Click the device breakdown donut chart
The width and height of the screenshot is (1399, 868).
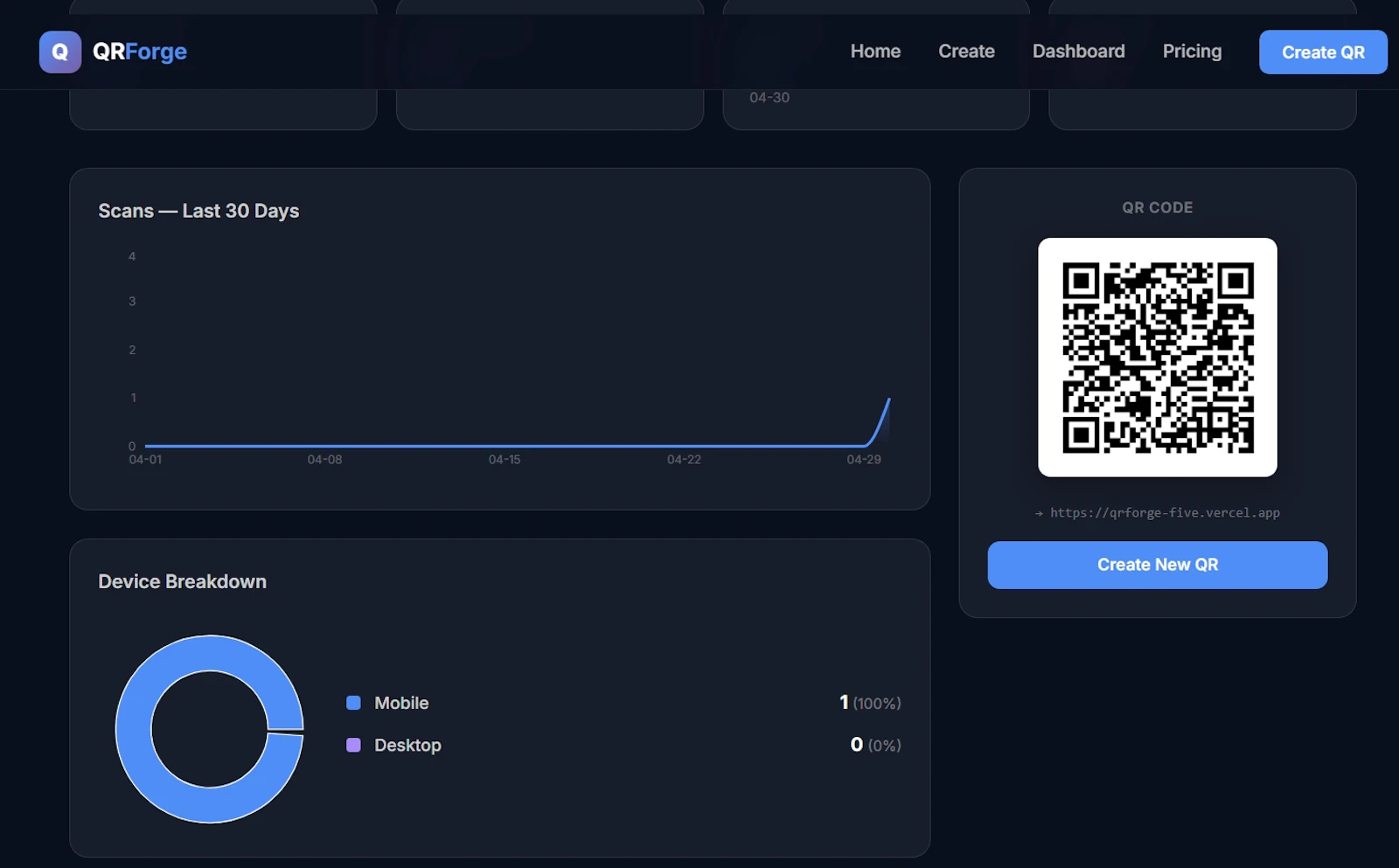click(210, 729)
